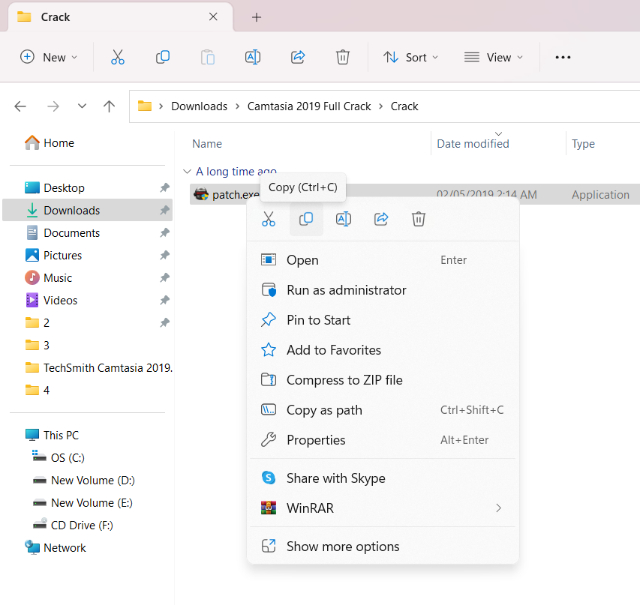Unpin Pictures using its pin icon
This screenshot has height=605, width=640.
click(164, 255)
